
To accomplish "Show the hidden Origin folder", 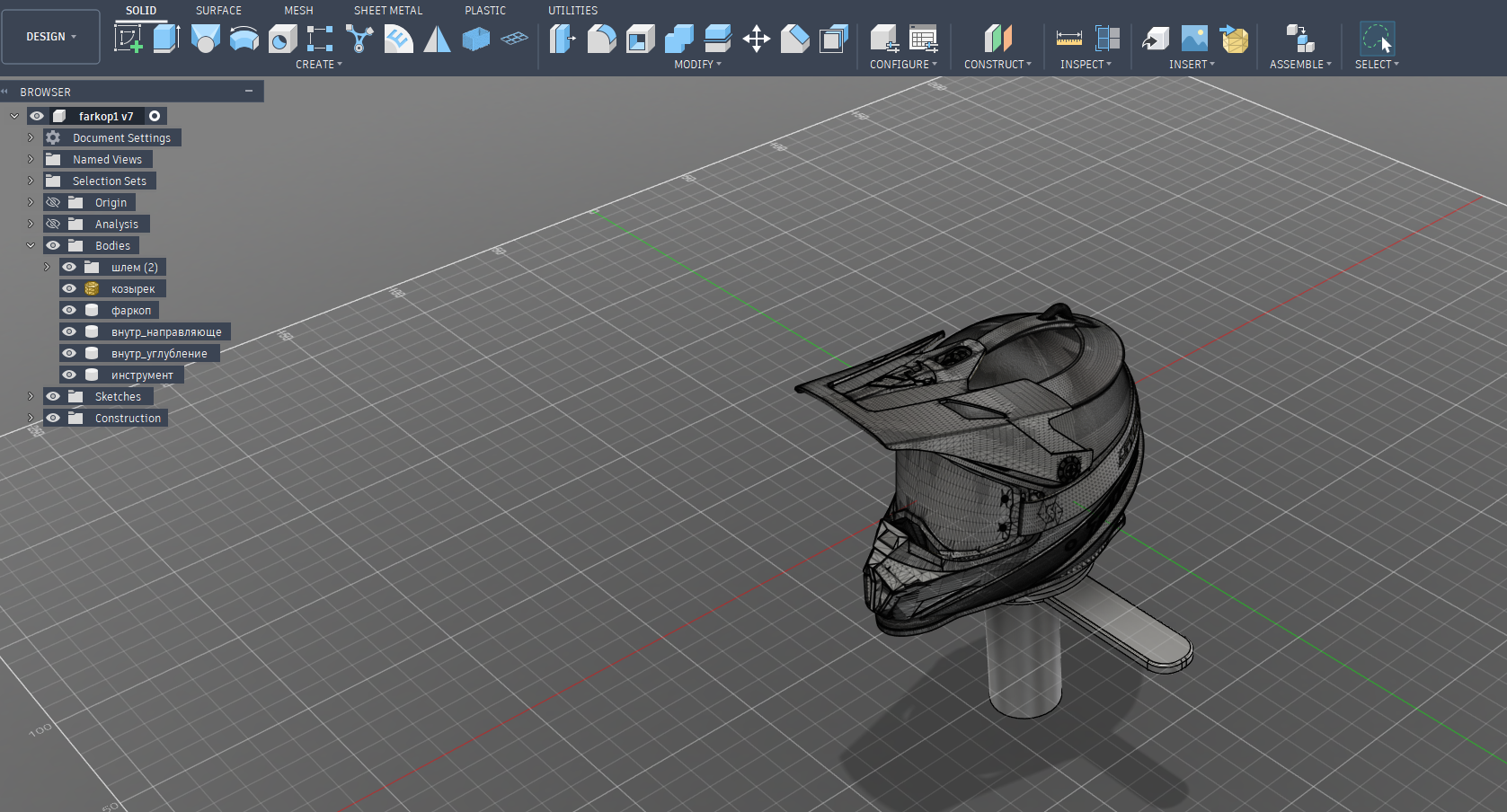I will pos(53,202).
